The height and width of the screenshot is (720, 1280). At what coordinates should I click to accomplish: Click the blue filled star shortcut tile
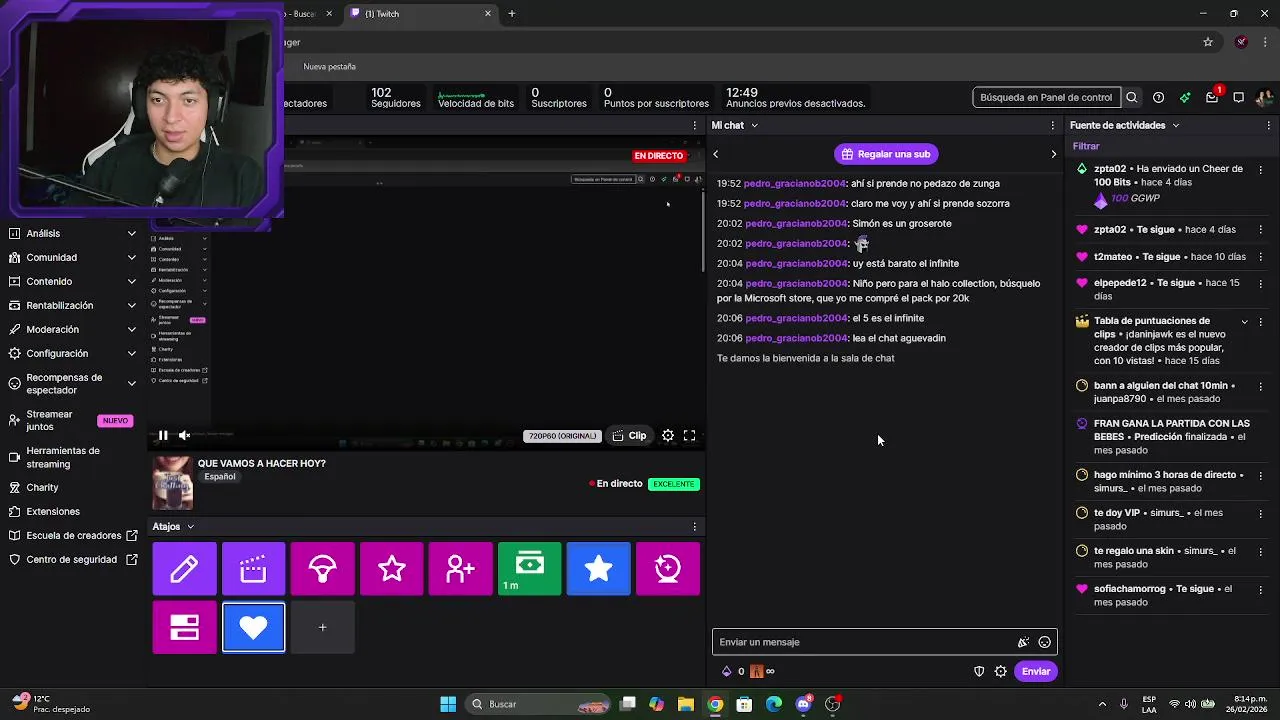coord(598,569)
